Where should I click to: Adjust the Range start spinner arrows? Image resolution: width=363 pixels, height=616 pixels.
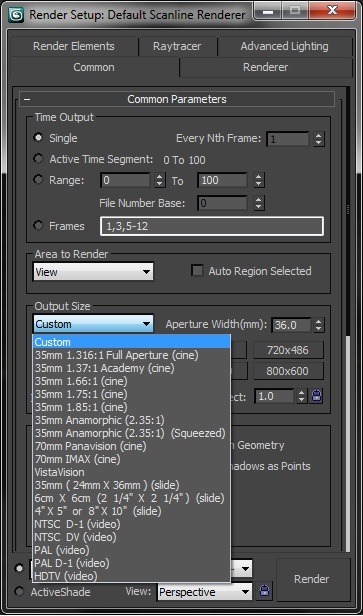(159, 180)
